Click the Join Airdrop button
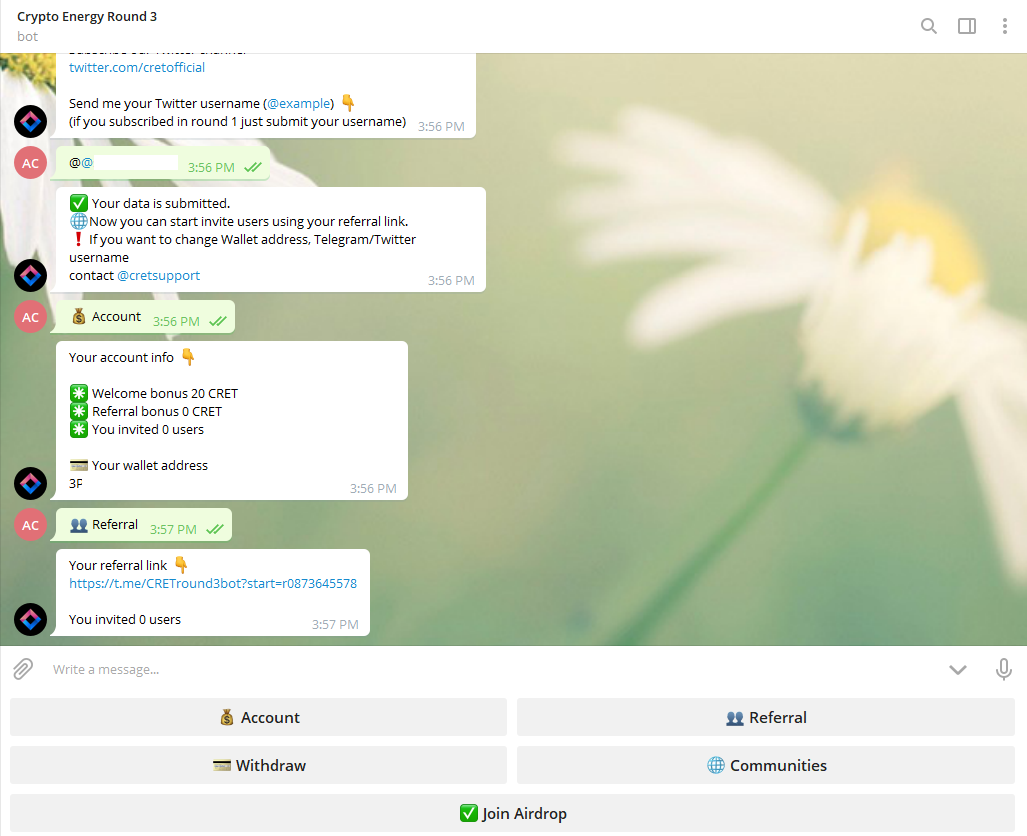Image resolution: width=1027 pixels, height=836 pixels. pyautogui.click(x=512, y=813)
